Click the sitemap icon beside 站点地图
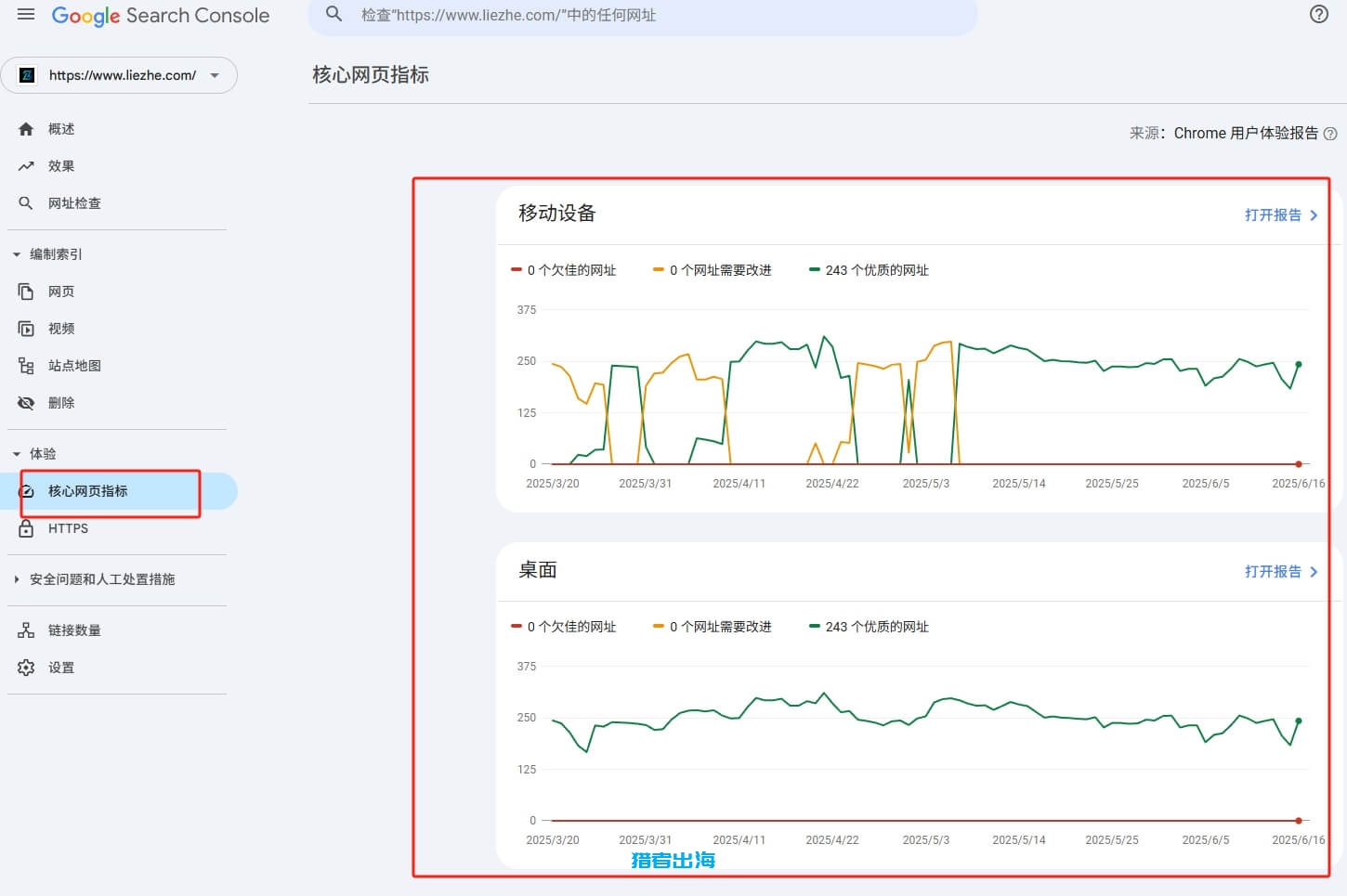This screenshot has width=1347, height=896. [26, 366]
